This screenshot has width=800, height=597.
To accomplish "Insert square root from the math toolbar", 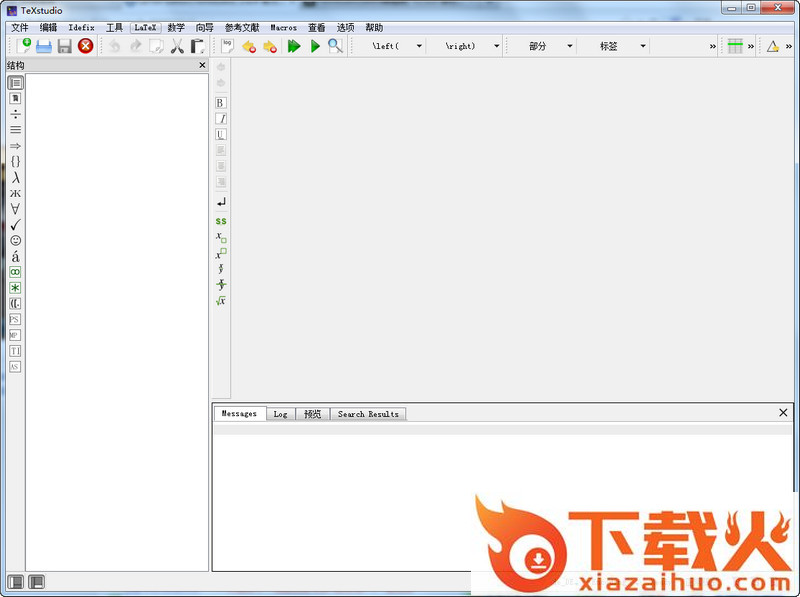I will [221, 301].
